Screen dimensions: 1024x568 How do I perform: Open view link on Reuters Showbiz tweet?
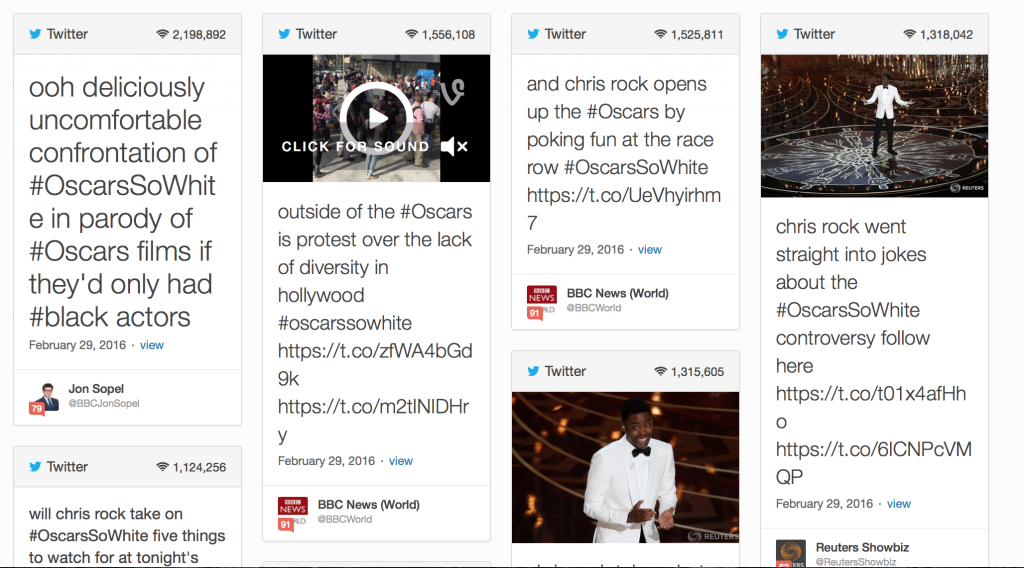899,504
